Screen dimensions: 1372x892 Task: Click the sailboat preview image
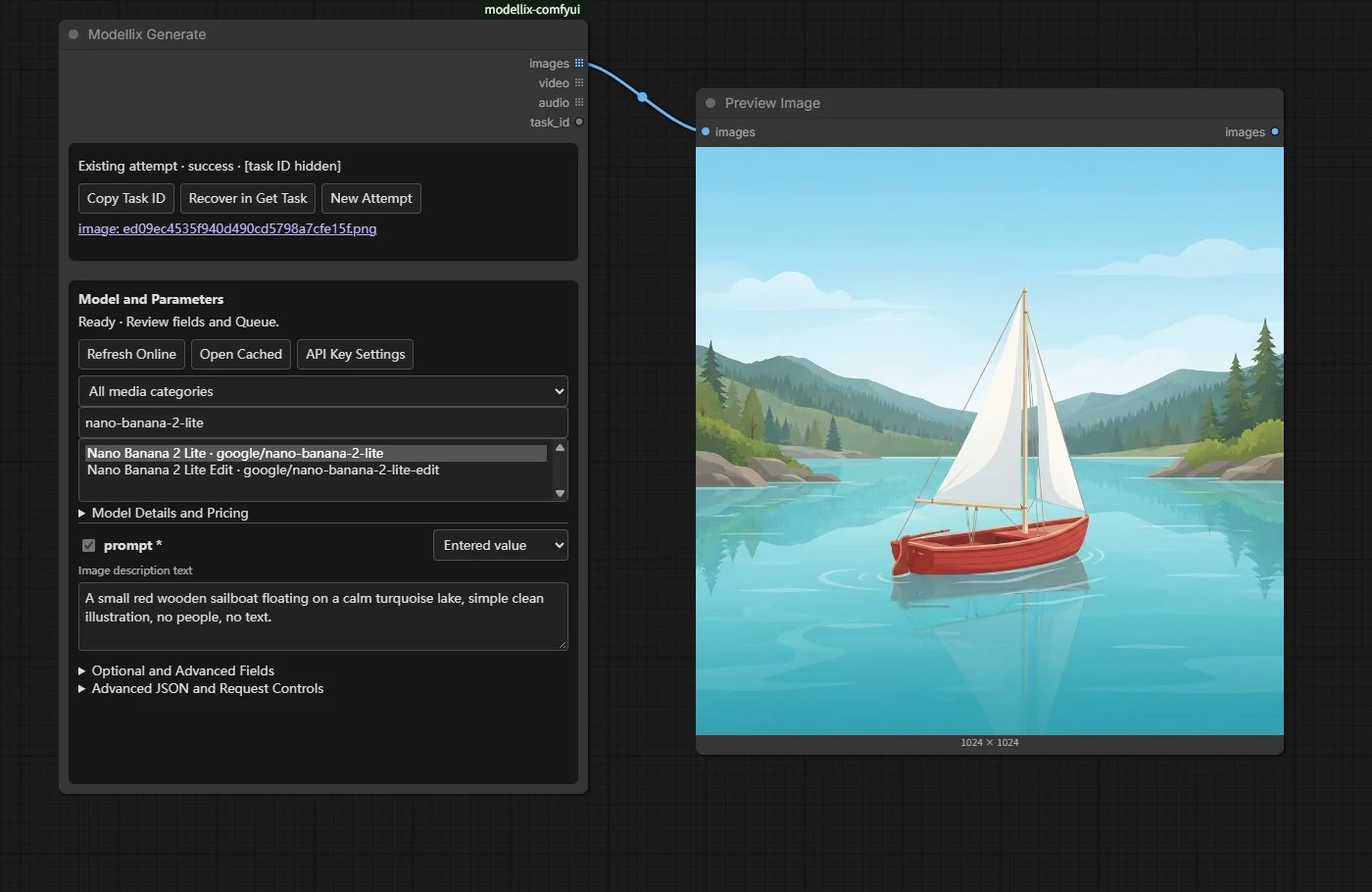[x=990, y=441]
